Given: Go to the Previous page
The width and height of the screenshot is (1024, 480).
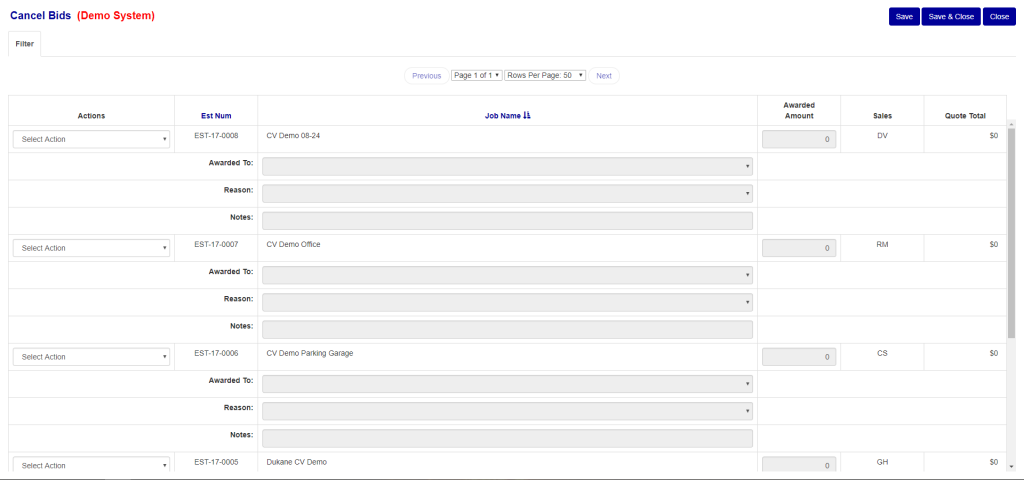Looking at the screenshot, I should tap(427, 76).
